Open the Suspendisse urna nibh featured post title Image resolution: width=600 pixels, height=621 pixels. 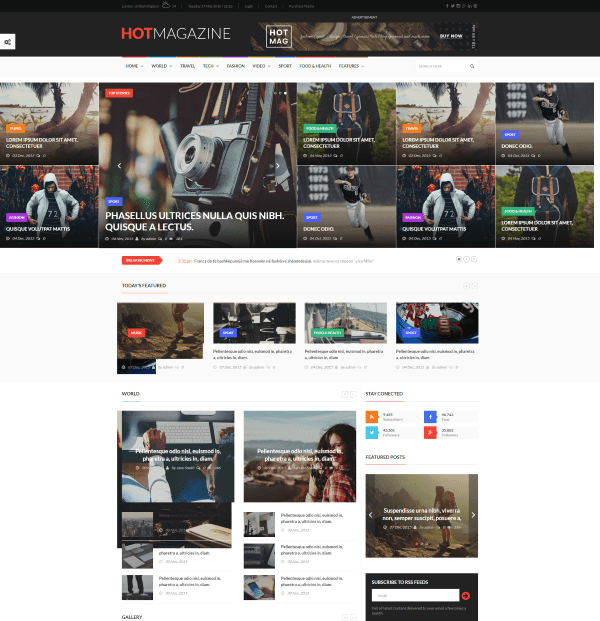pyautogui.click(x=421, y=514)
